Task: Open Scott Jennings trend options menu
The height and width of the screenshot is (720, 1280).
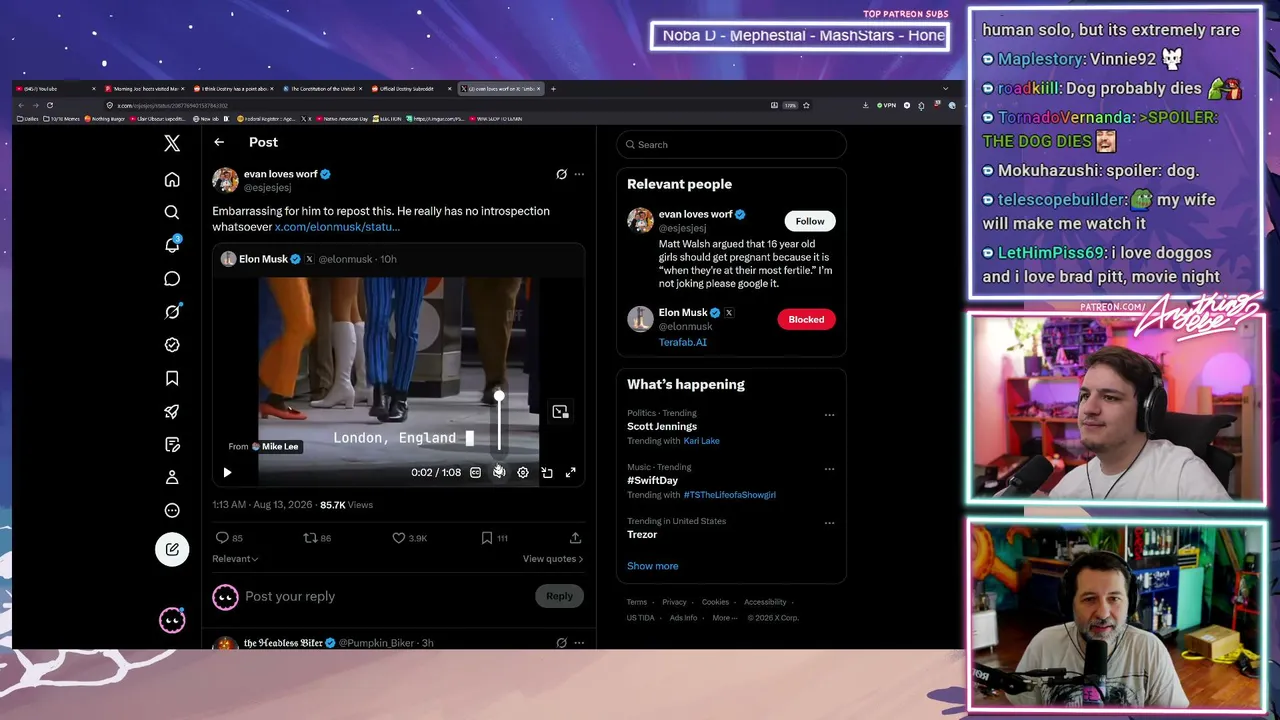Action: tap(829, 415)
